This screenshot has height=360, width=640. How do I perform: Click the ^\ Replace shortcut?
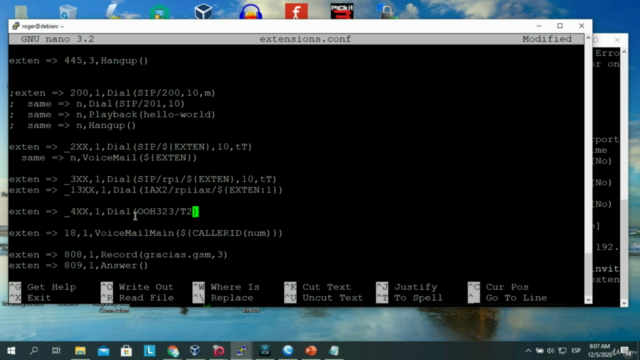click(x=223, y=298)
